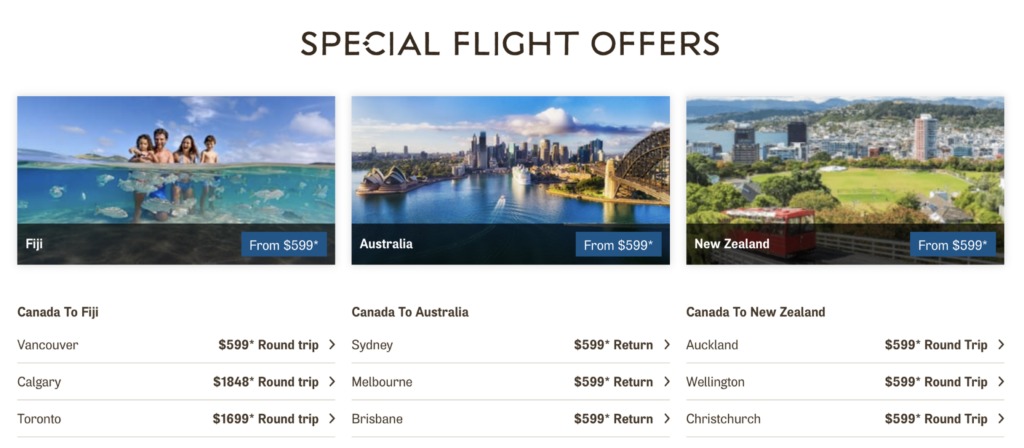Viewport: 1024px width, 448px height.
Task: Open the New Zealand 'From $599*' price button
Action: point(953,245)
